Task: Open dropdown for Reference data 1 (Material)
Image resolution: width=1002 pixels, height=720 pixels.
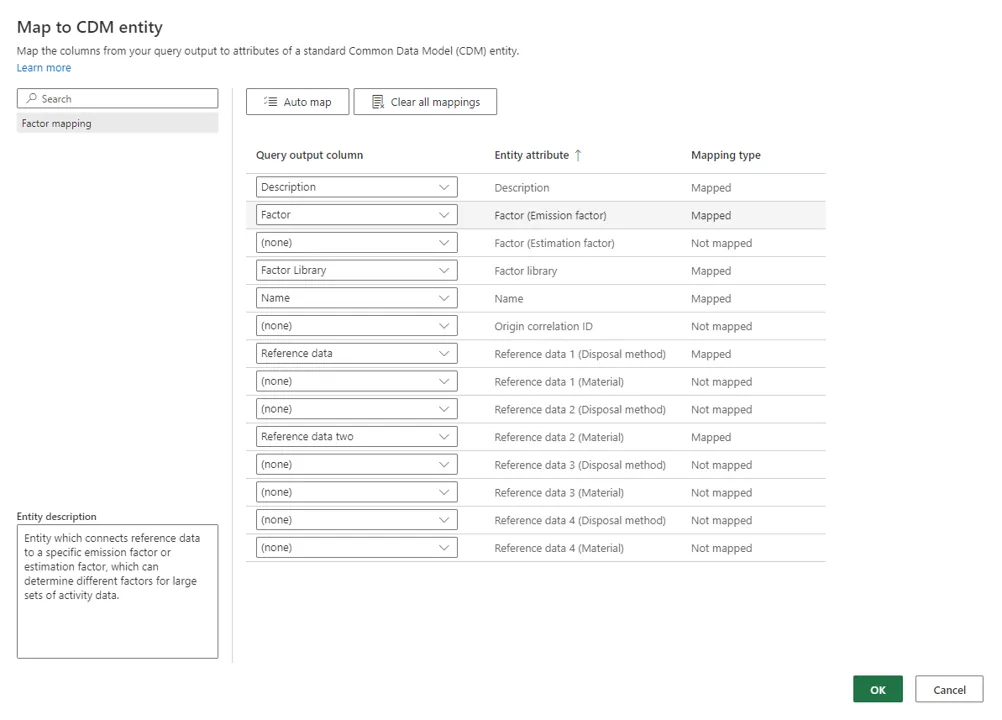Action: (x=357, y=381)
